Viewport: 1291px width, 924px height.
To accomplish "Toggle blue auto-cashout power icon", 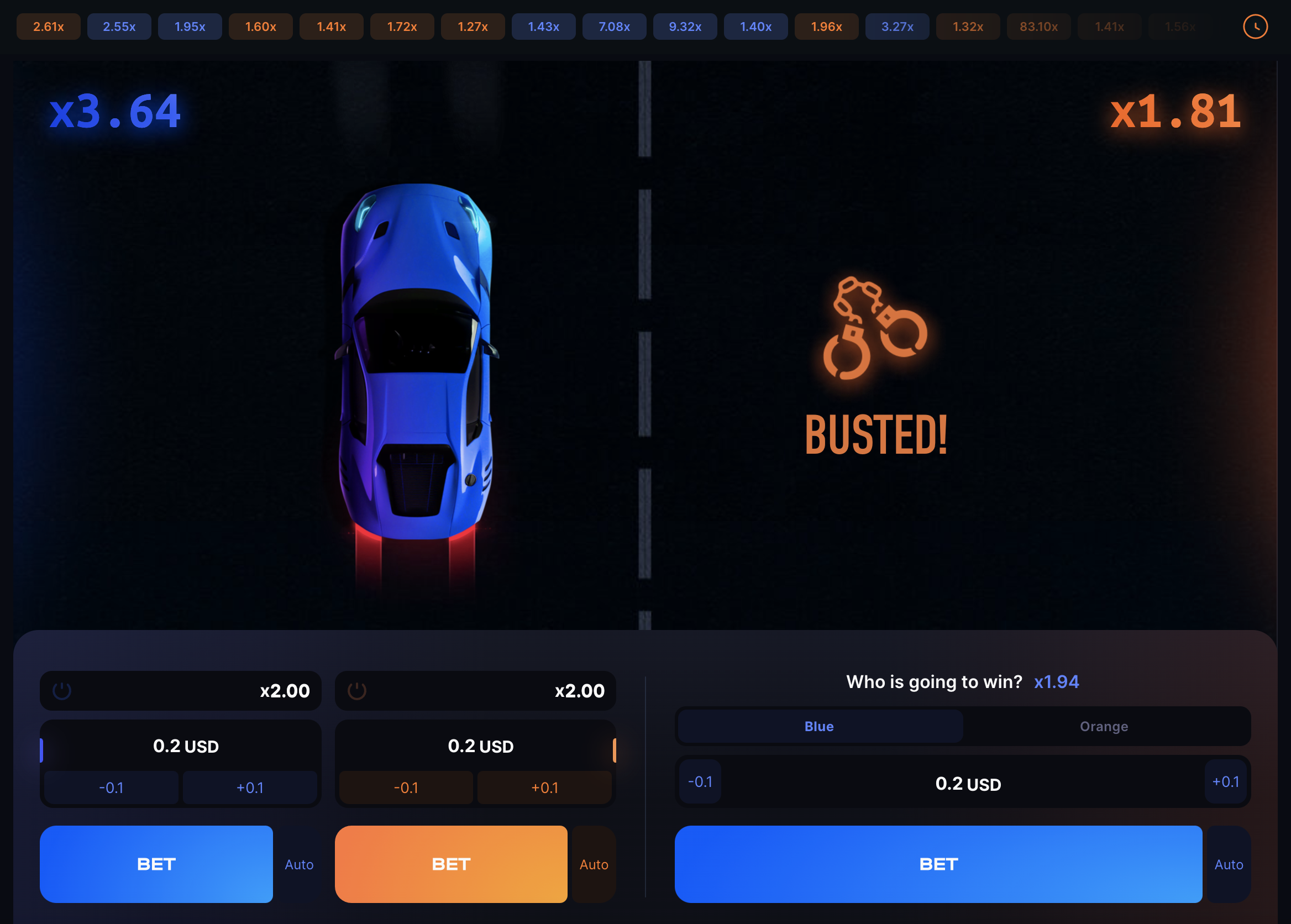I will point(62,691).
